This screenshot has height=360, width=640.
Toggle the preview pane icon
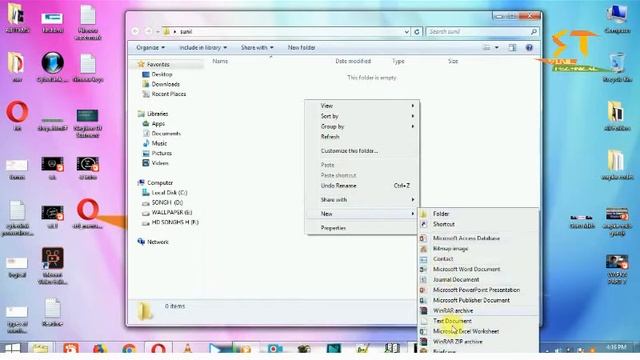coord(512,48)
